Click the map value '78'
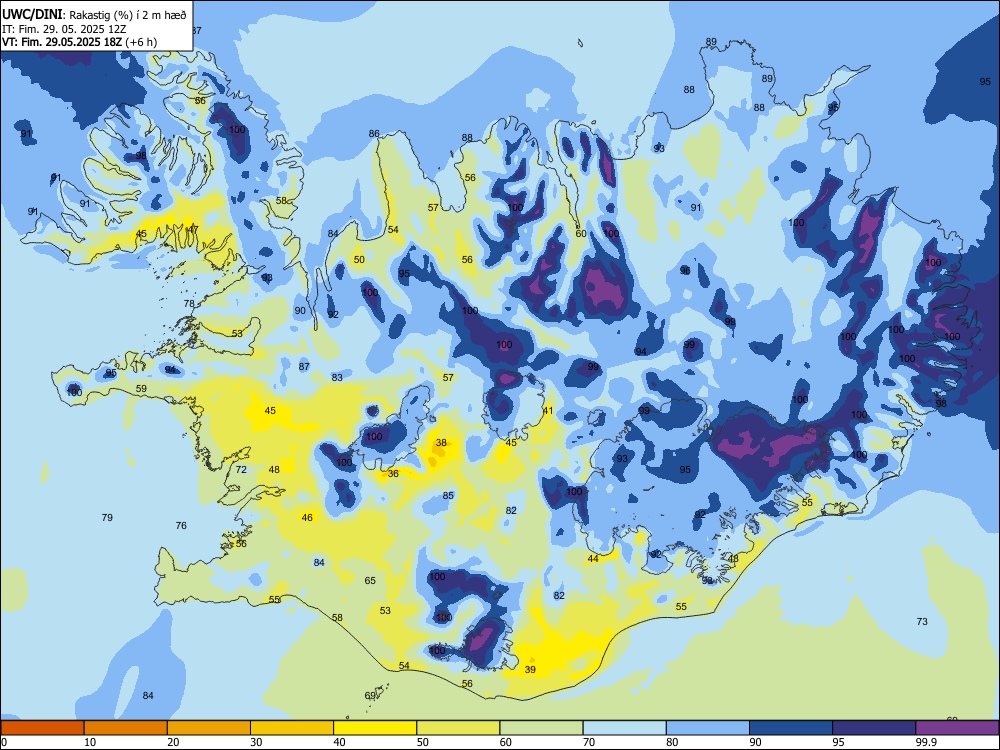Screen dimensions: 1000x750 189,304
